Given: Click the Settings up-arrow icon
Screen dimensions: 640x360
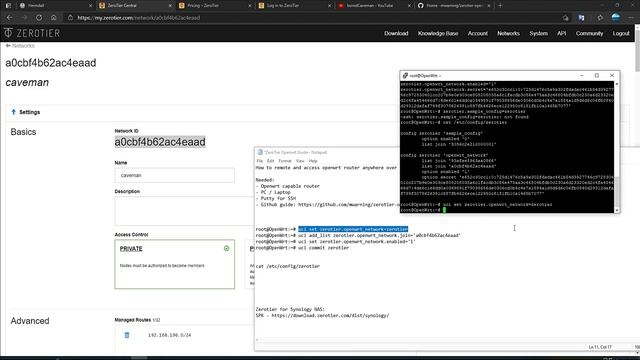Looking at the screenshot, I should (x=13, y=112).
